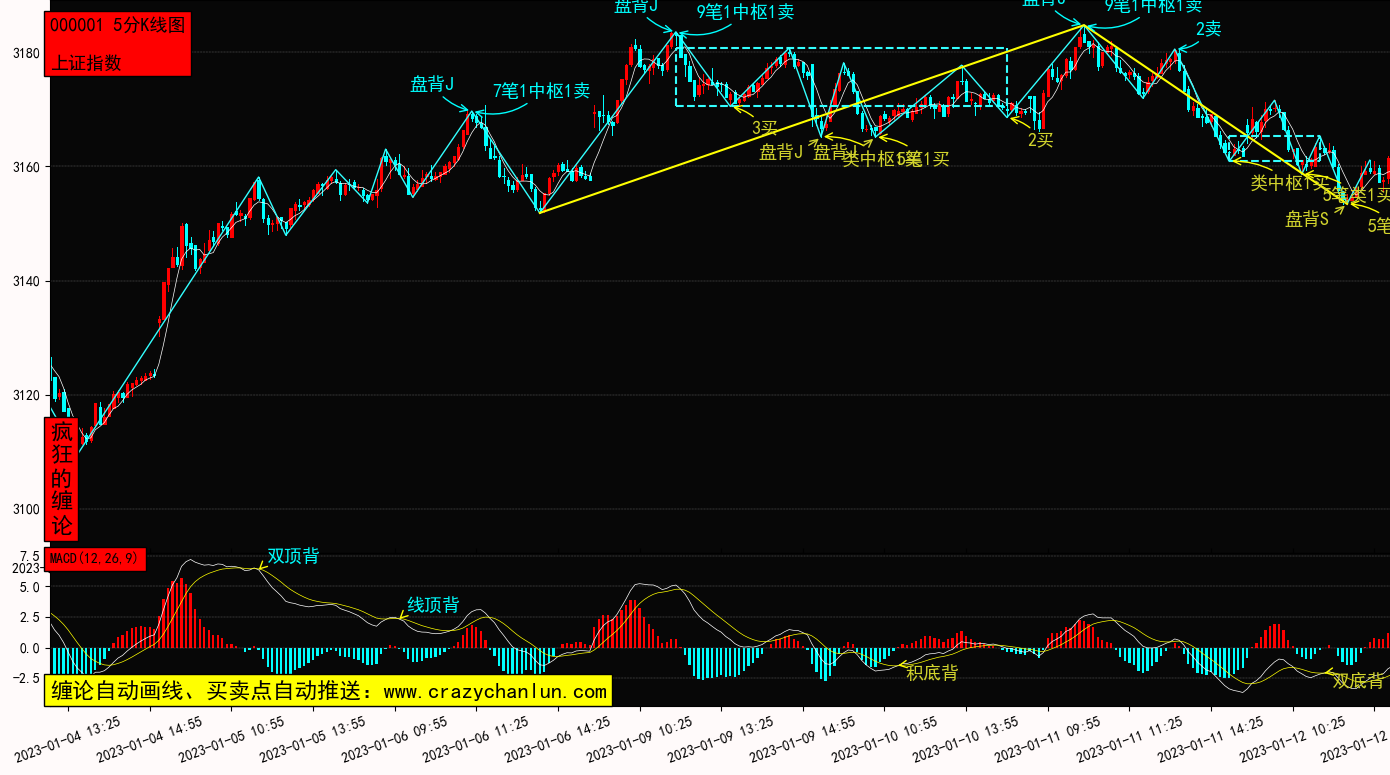Click the 2023-01-11 14:25 time label
The width and height of the screenshot is (1390, 775).
point(1211,738)
